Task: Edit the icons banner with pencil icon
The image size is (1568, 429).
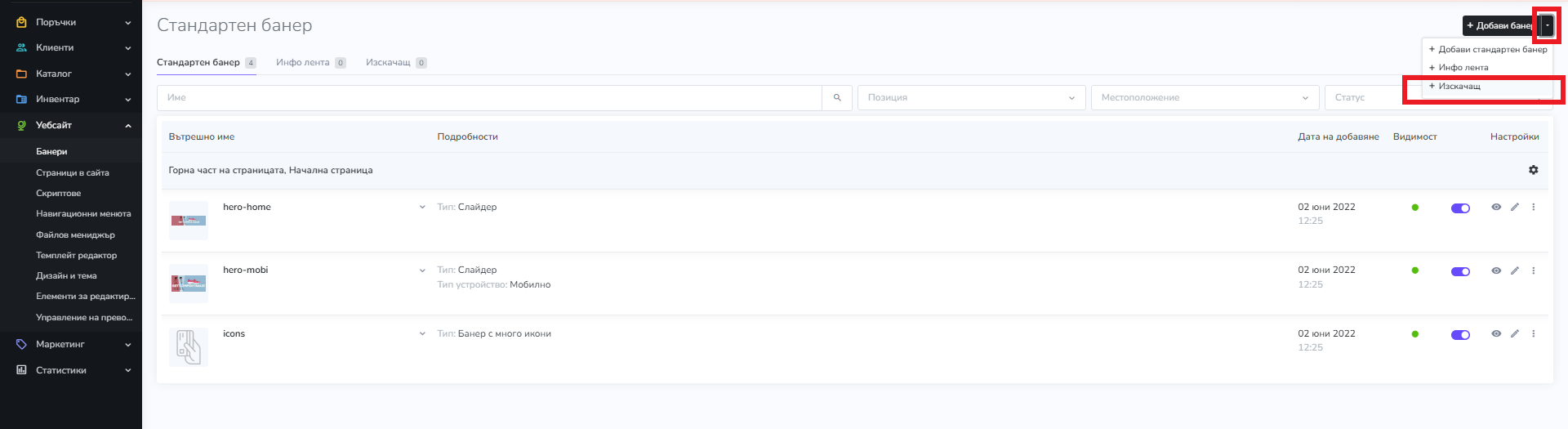Action: coord(1514,333)
